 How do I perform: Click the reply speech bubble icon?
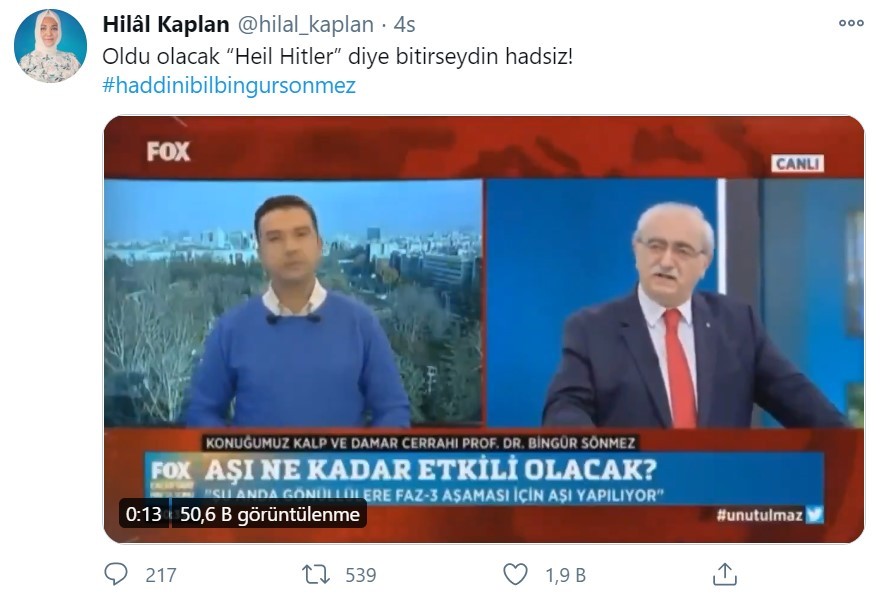pos(116,574)
